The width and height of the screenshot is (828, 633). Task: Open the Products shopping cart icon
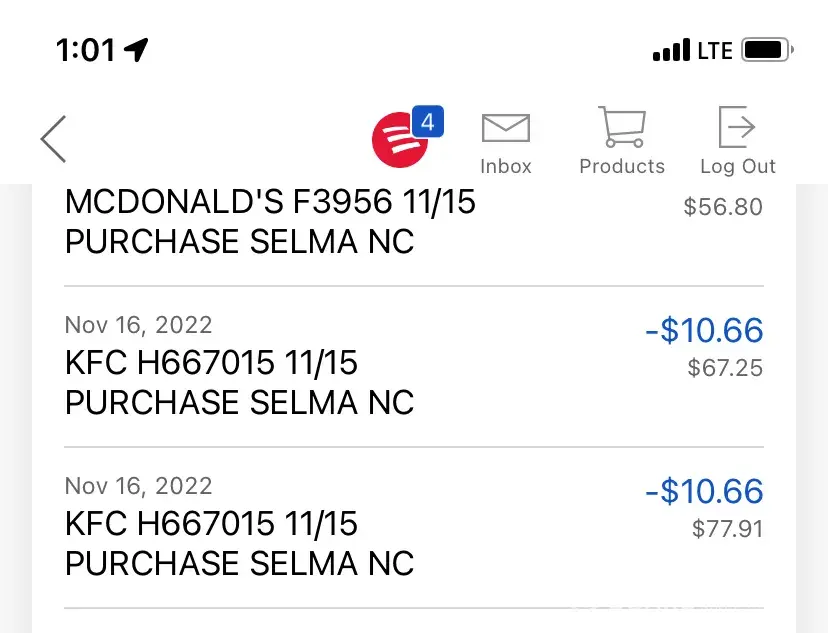[x=622, y=128]
